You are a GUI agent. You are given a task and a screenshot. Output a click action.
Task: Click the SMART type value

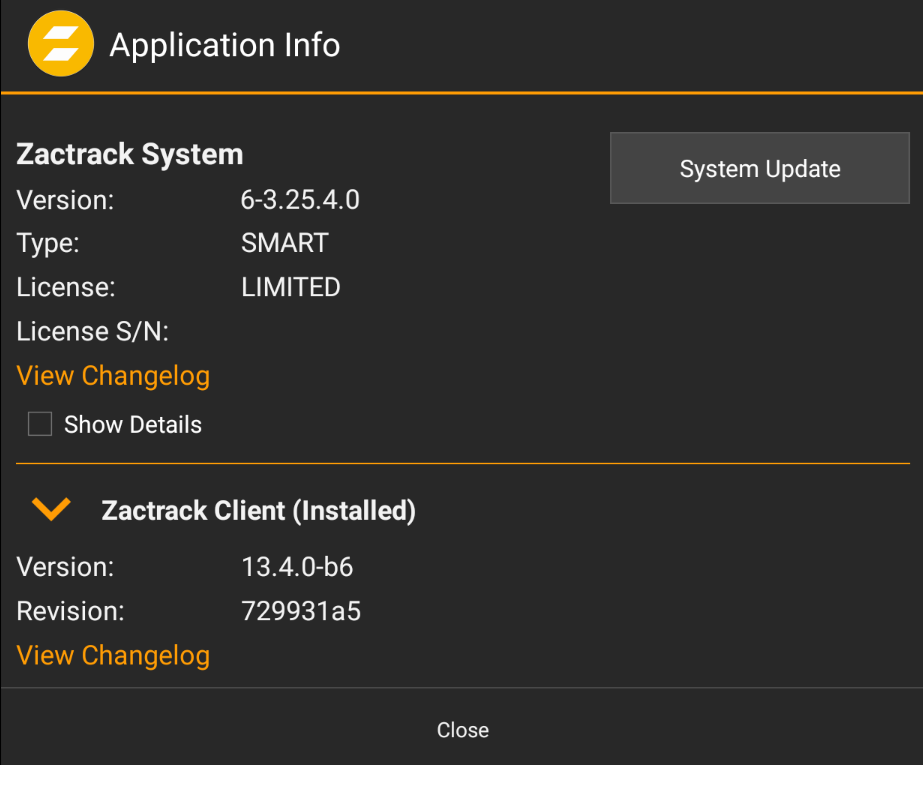coord(285,243)
